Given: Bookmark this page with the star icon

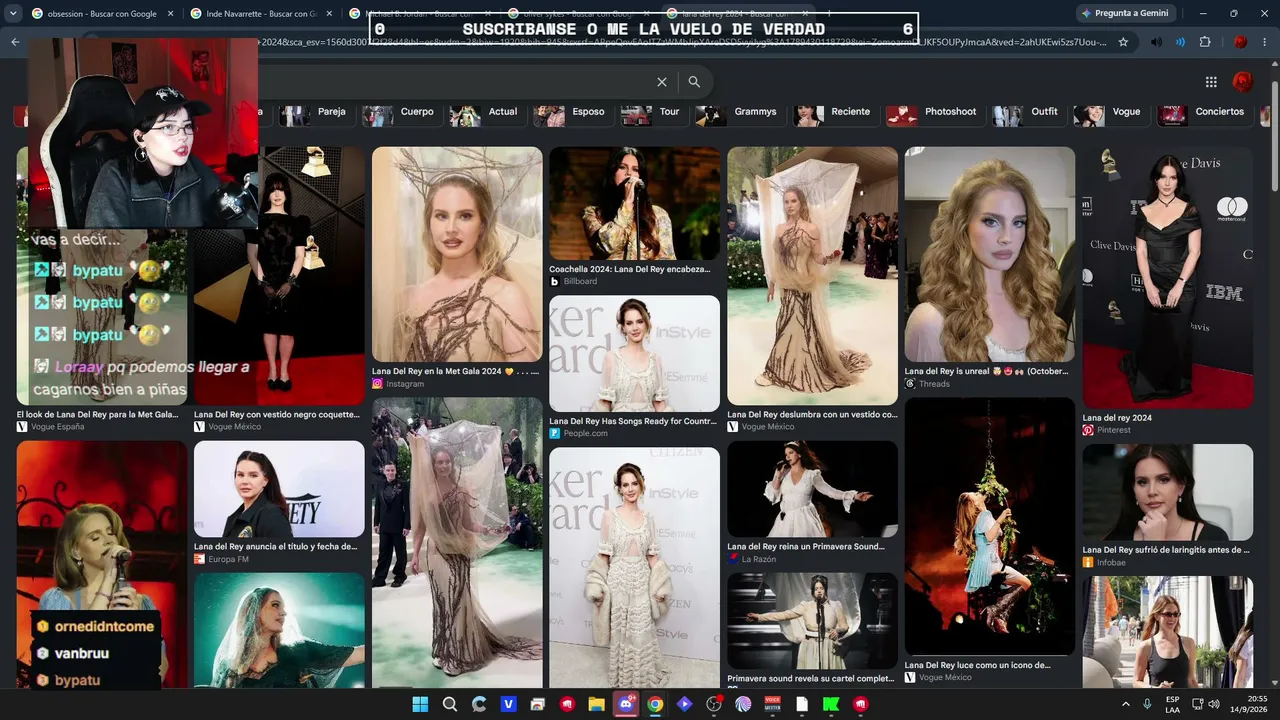Looking at the screenshot, I should [x=1123, y=42].
